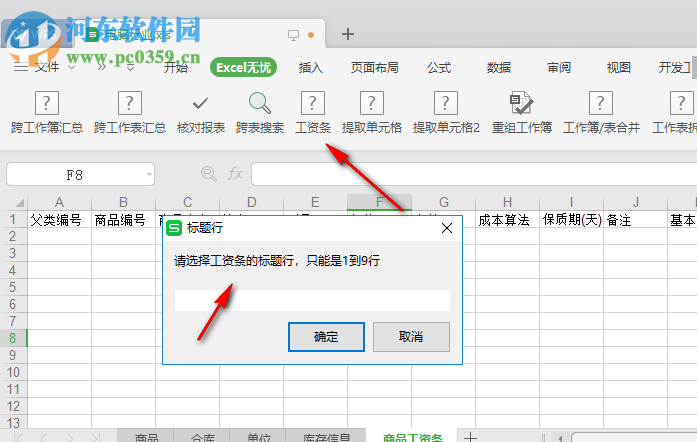Screen dimensions: 697x442
Task: Click cell containing 父类编号
Action: (x=59, y=220)
